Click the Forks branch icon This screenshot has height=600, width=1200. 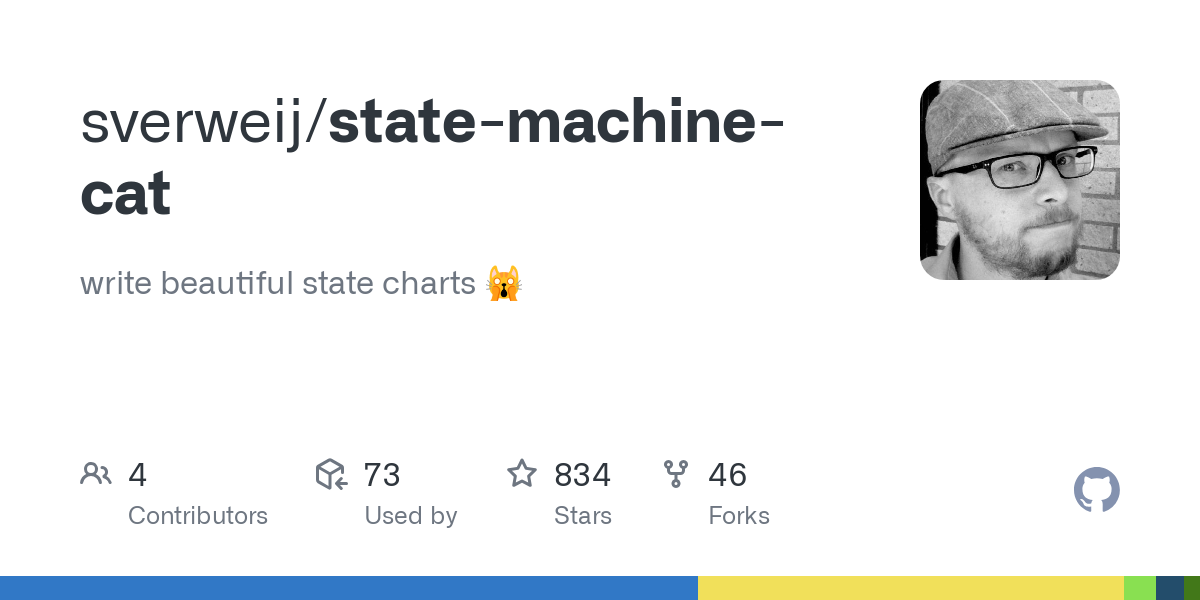(676, 474)
